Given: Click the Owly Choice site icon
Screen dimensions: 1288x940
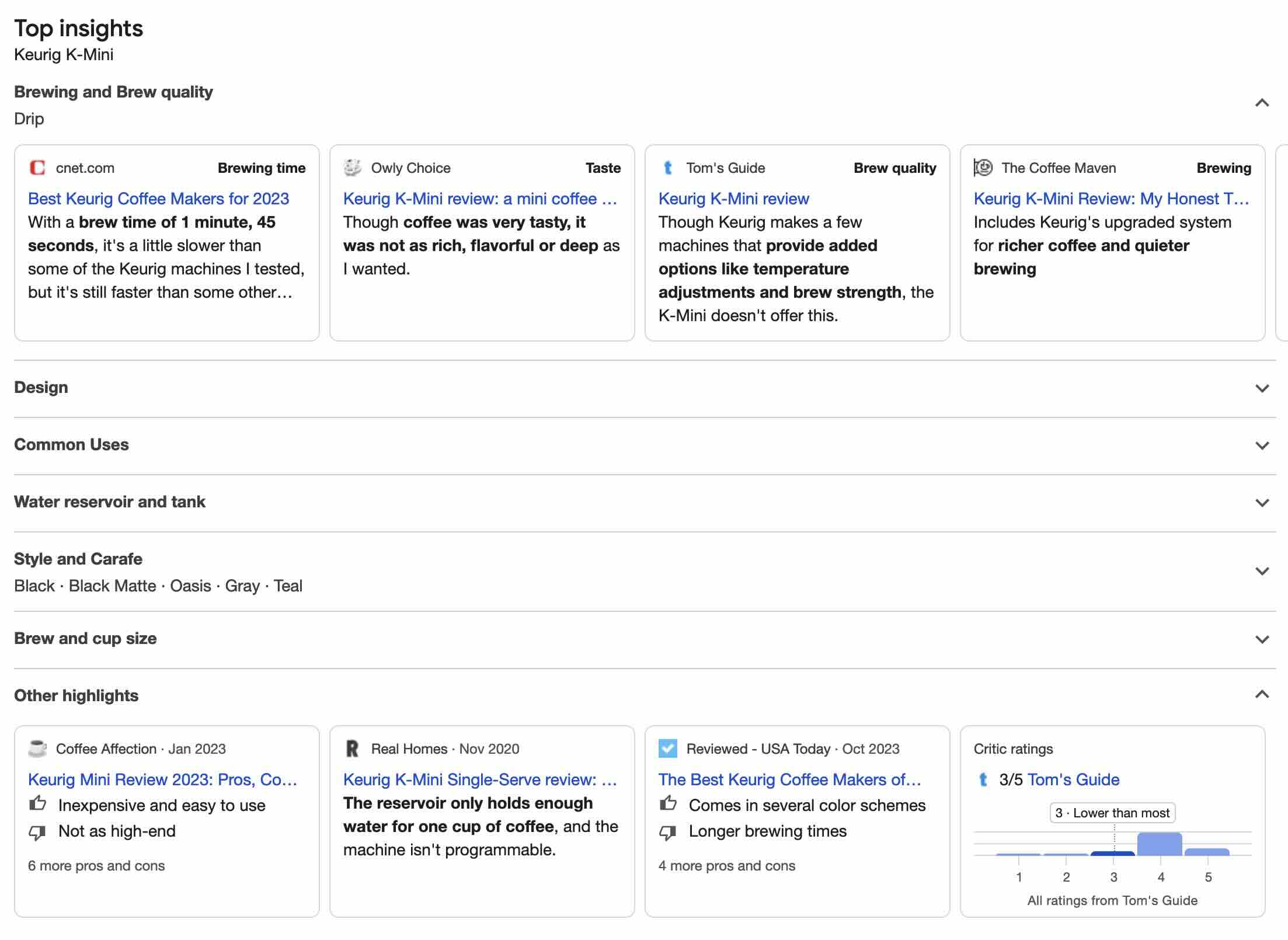Looking at the screenshot, I should (353, 168).
